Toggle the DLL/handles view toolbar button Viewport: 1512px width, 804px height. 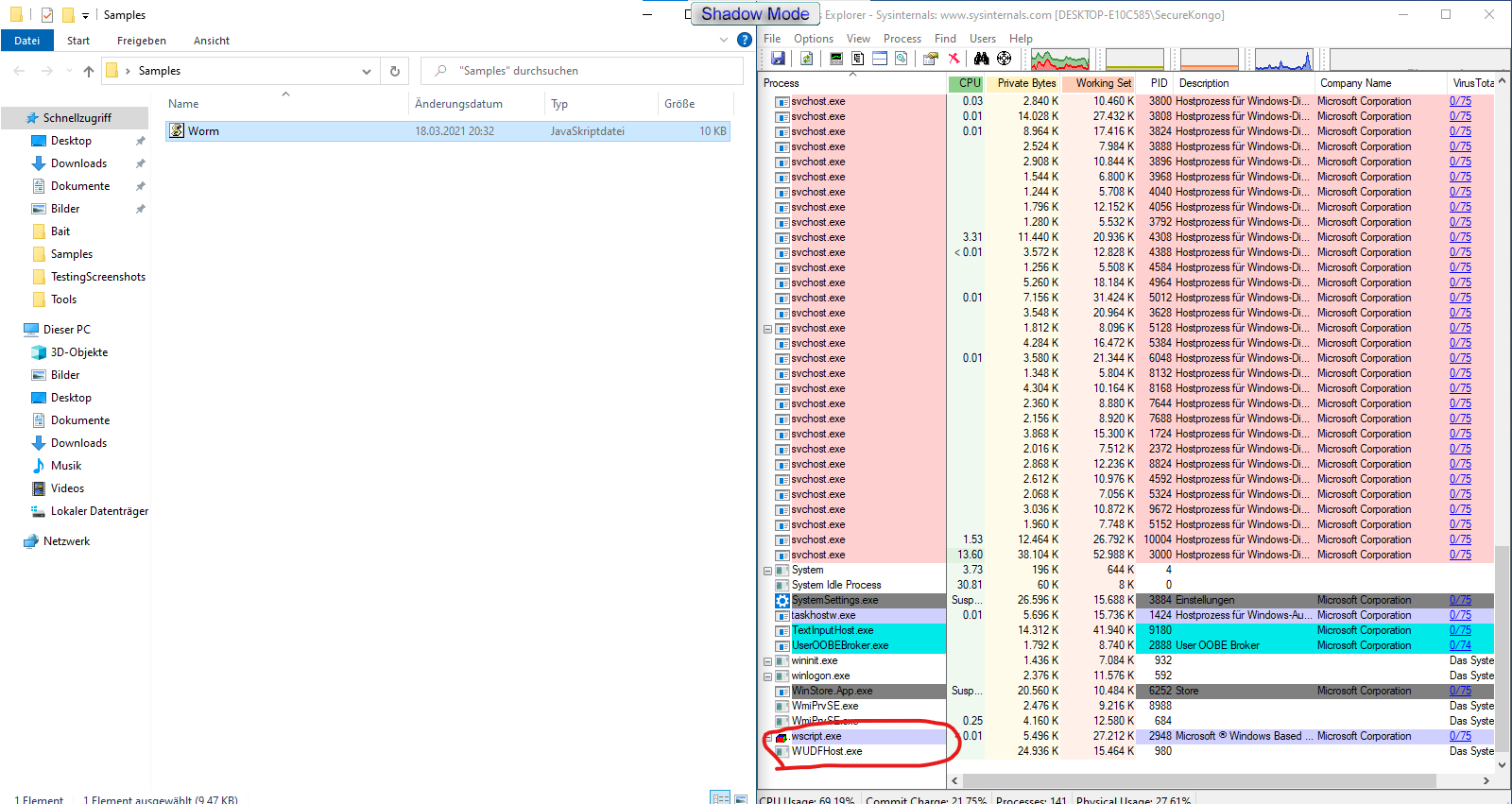coord(902,59)
